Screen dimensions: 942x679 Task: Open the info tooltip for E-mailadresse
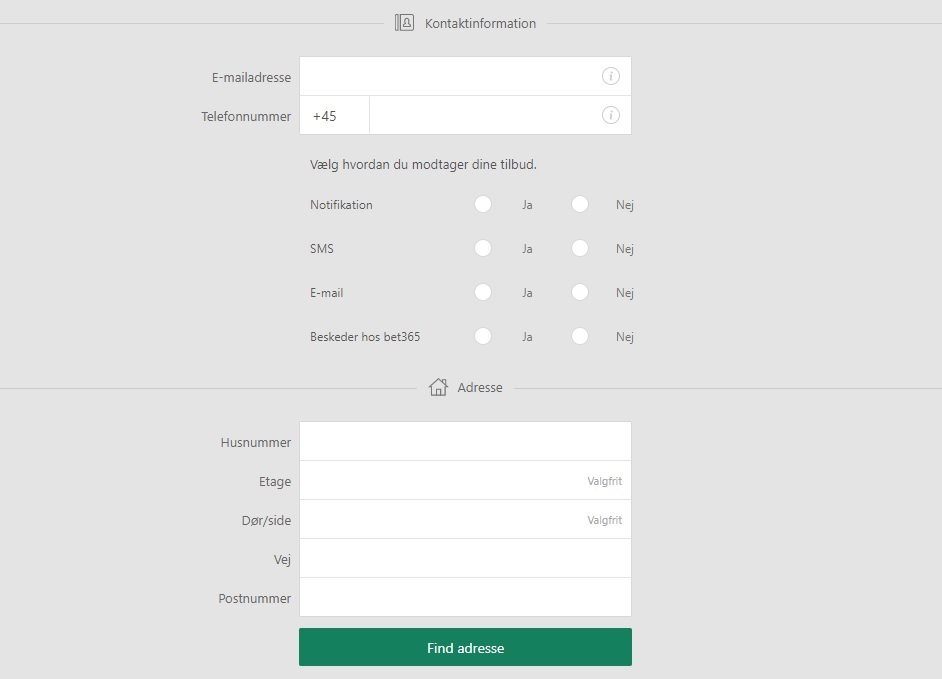click(x=610, y=75)
